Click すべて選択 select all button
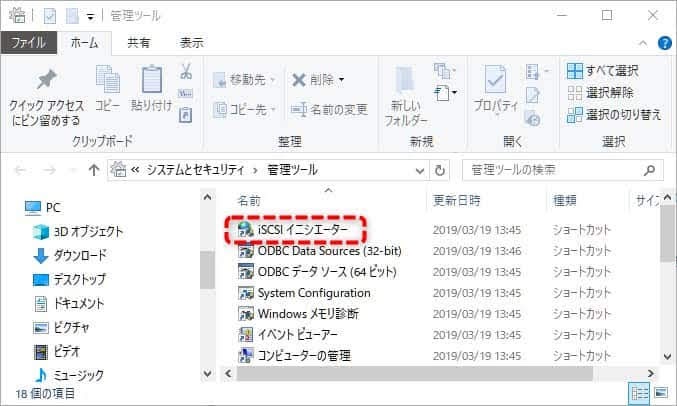Screen dimensions: 677x406 606,71
